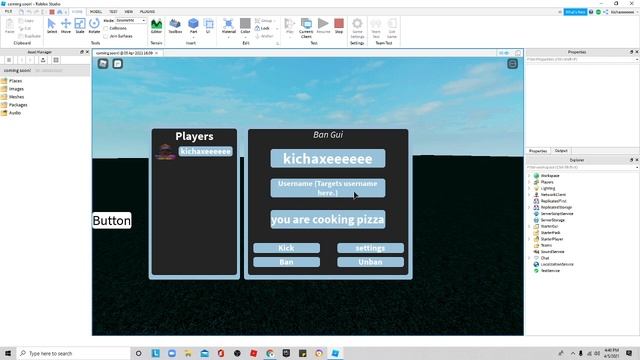Switch to the TEST ribbon tab
This screenshot has width=640, height=360.
click(113, 12)
